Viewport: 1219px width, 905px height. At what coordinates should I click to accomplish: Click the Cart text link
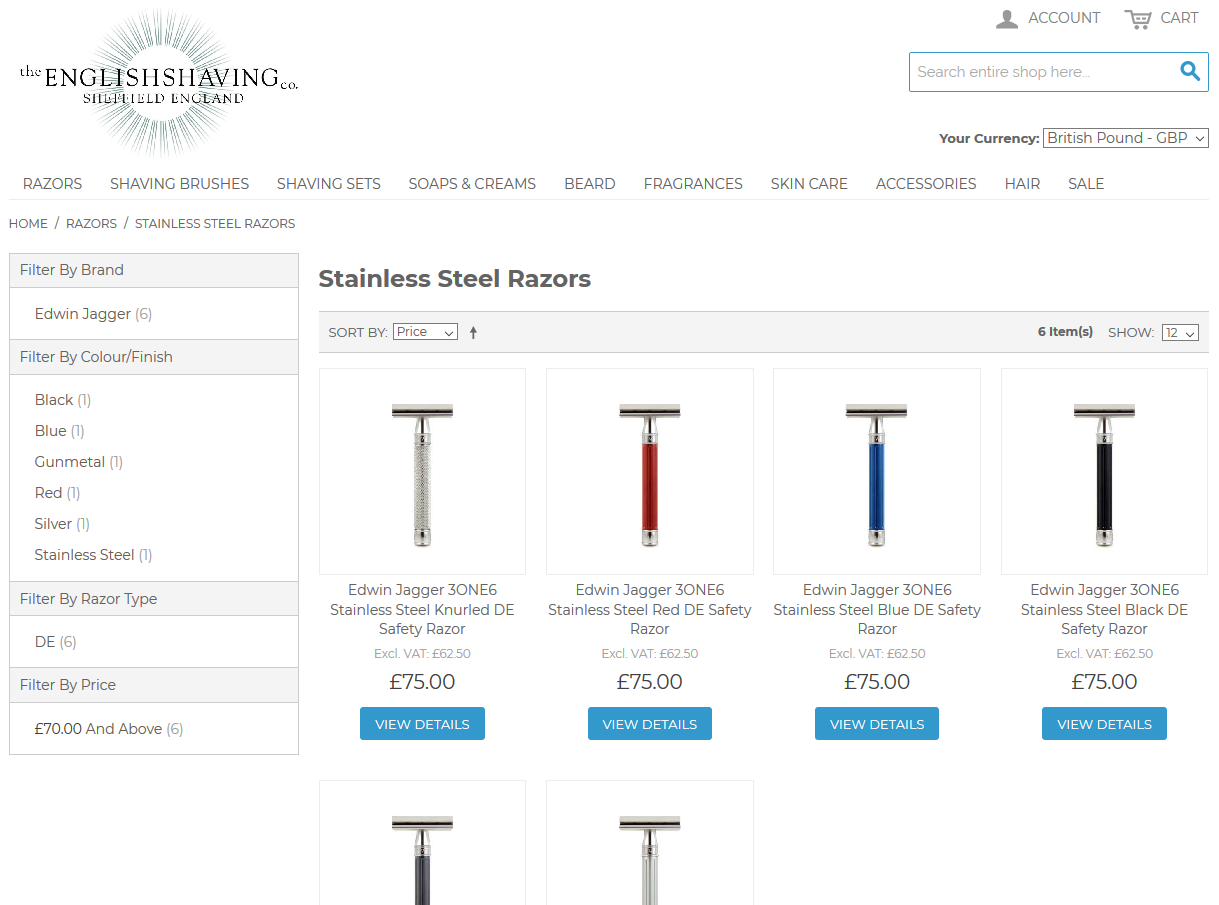coord(1179,18)
